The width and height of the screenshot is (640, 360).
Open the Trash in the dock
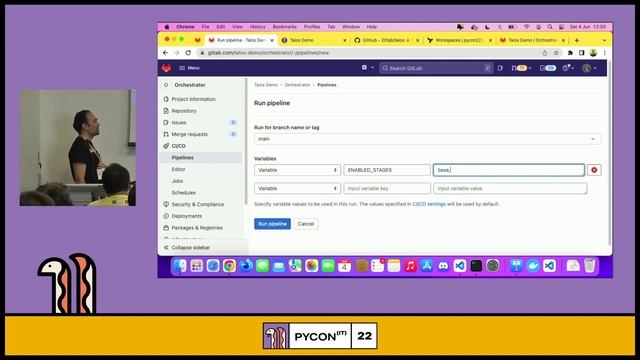(589, 266)
